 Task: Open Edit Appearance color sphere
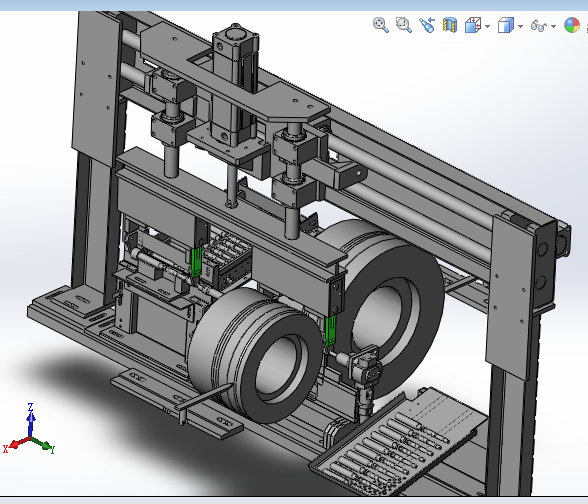[x=572, y=26]
